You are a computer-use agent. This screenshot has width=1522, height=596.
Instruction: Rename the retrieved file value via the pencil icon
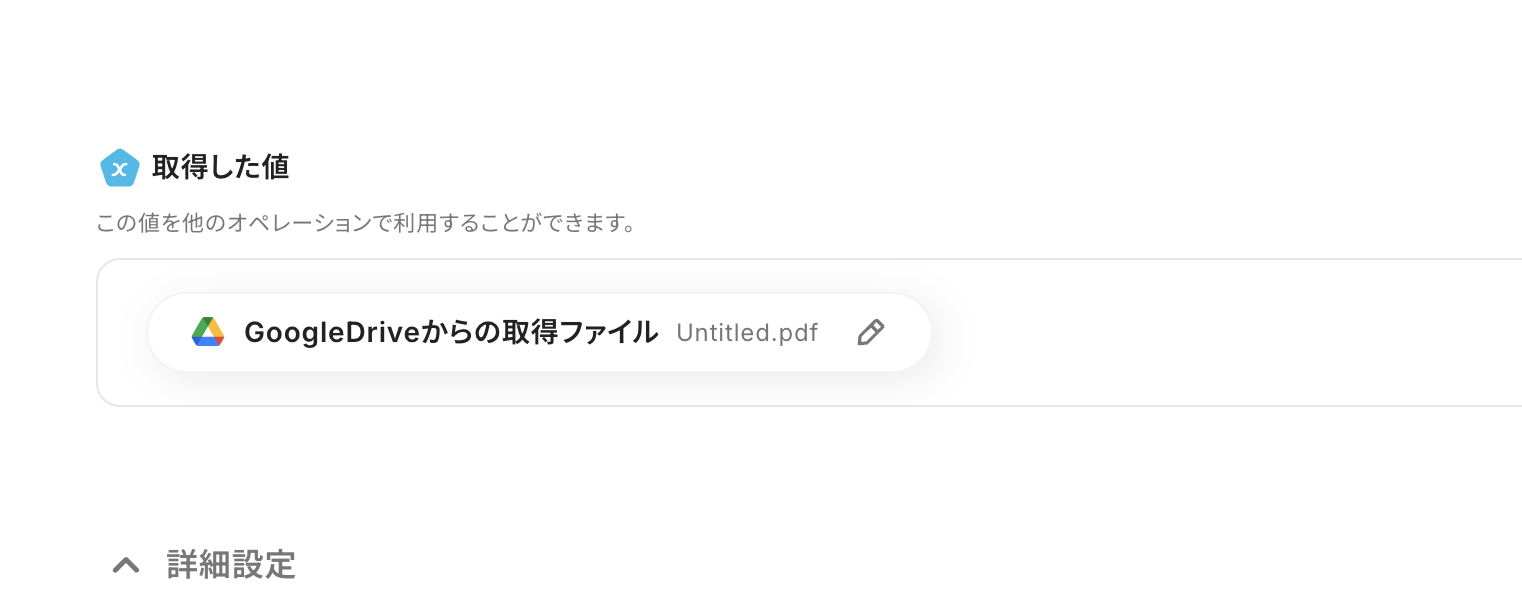coord(871,332)
